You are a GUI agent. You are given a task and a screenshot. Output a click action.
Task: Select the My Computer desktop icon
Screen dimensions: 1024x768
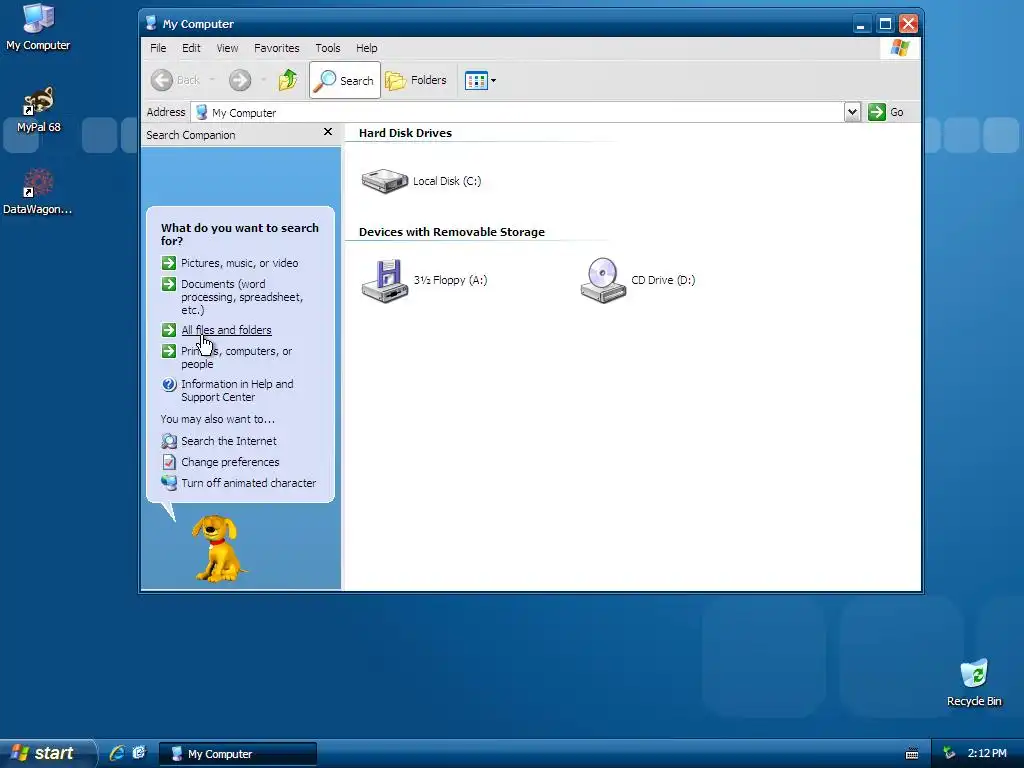pyautogui.click(x=38, y=27)
